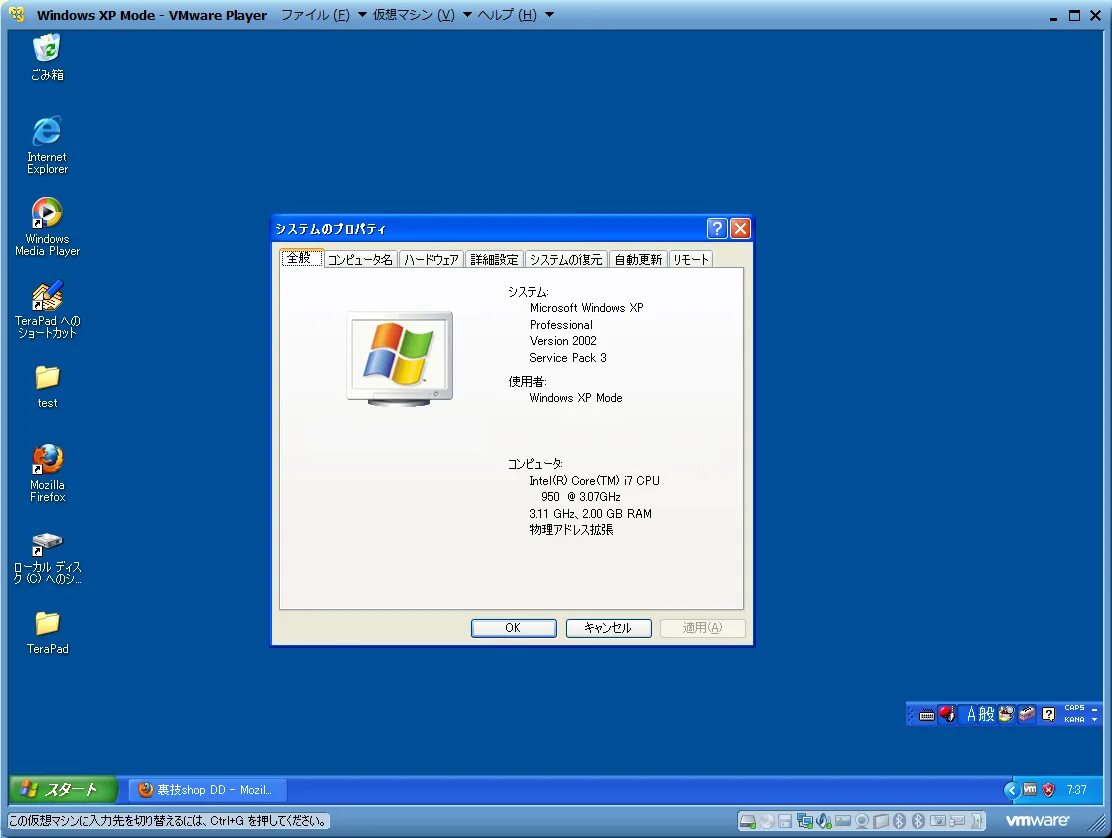Image resolution: width=1112 pixels, height=838 pixels.
Task: Click the hard disk device icon in VMware status bar
Action: pyautogui.click(x=747, y=821)
